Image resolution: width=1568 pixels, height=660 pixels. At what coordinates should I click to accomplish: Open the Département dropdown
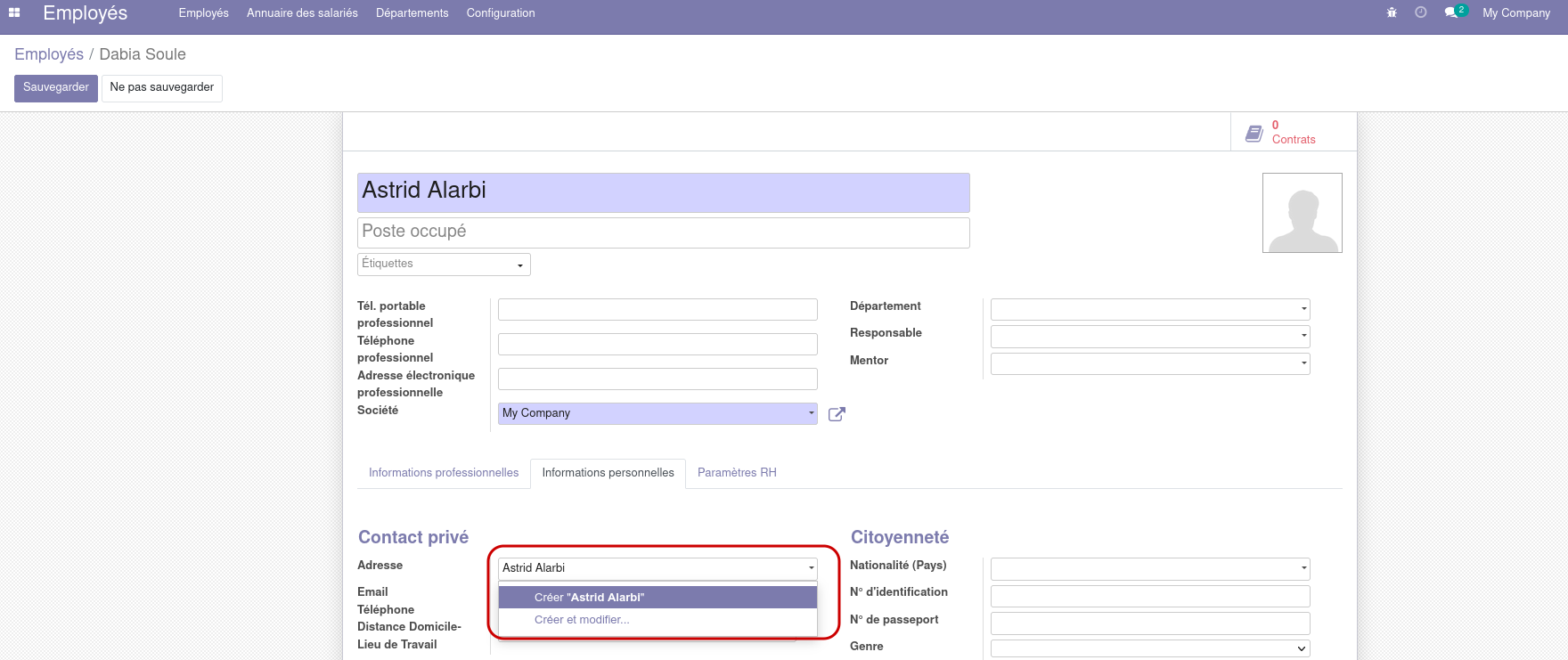click(1150, 309)
